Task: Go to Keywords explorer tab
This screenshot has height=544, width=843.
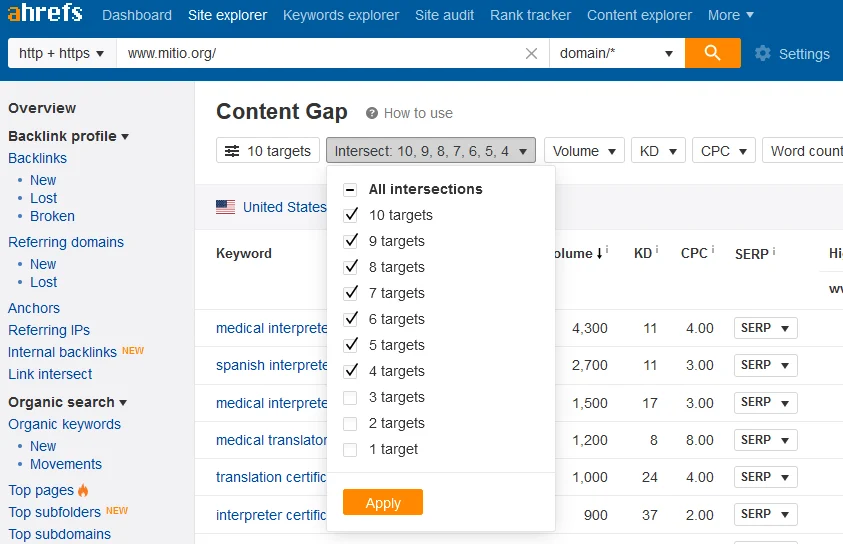Action: click(x=341, y=15)
